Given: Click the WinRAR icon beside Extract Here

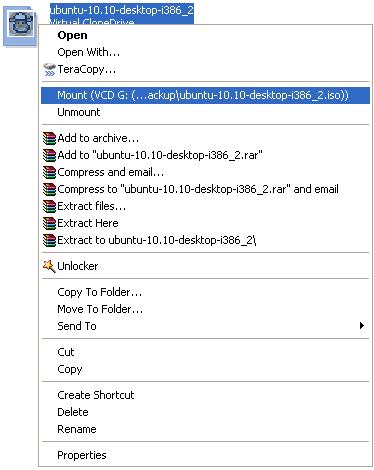Looking at the screenshot, I should 49,223.
